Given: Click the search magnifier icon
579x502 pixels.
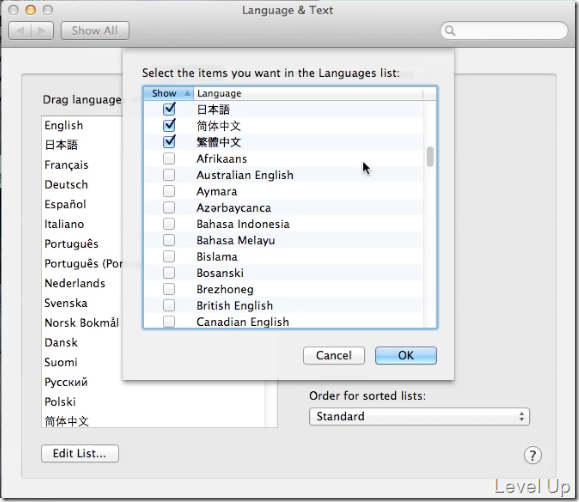Looking at the screenshot, I should click(450, 30).
